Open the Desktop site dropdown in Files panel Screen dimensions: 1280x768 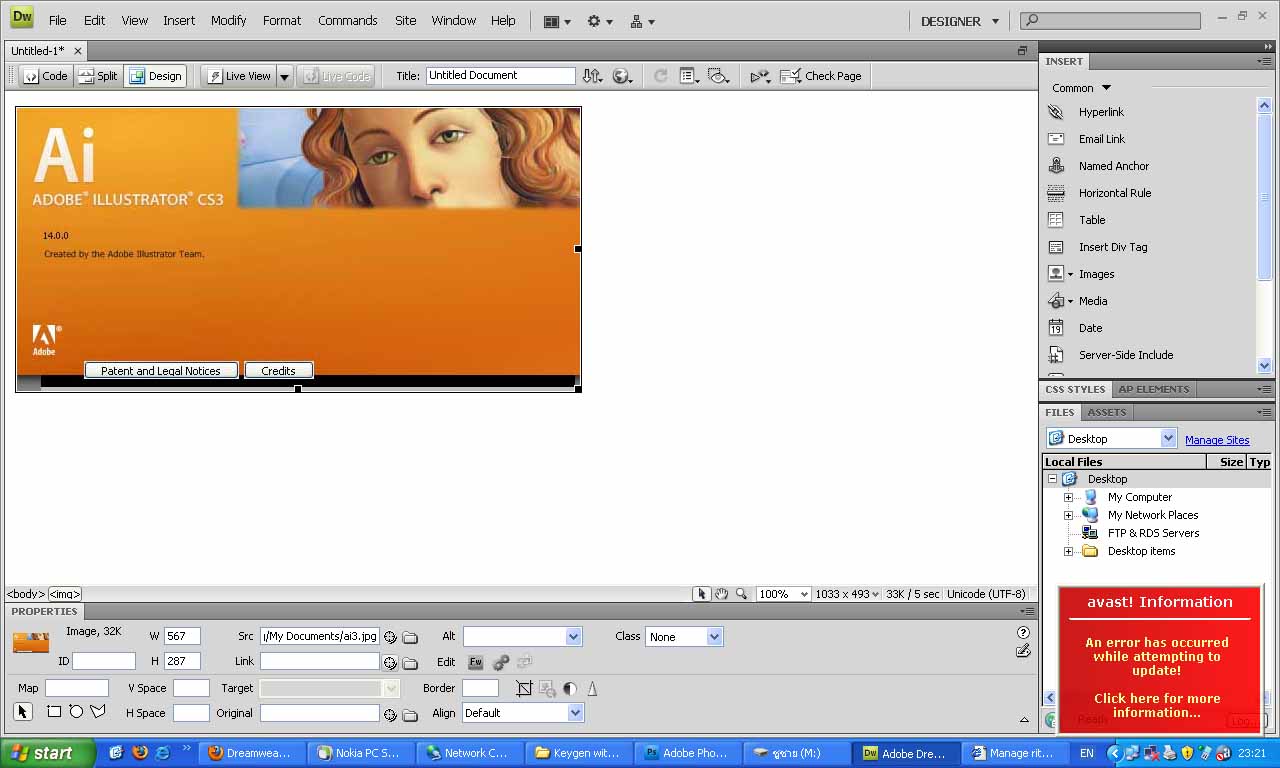[x=1168, y=439]
